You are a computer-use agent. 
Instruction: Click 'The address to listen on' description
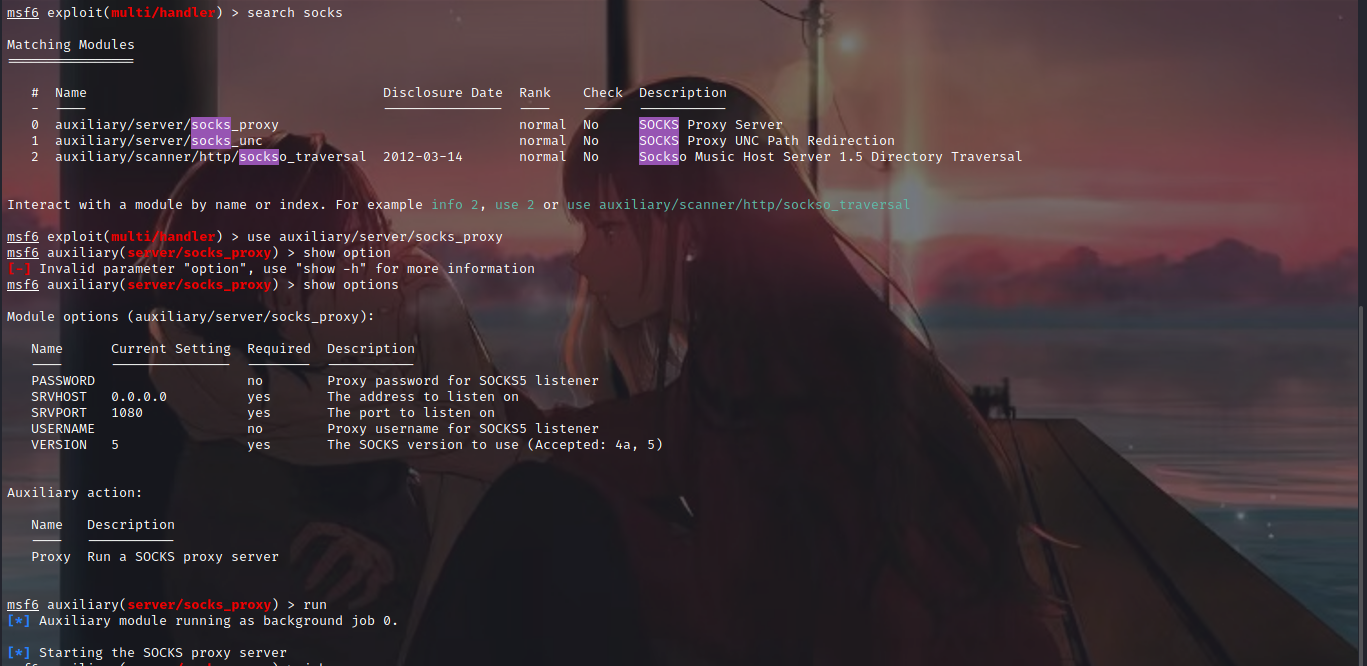click(423, 397)
